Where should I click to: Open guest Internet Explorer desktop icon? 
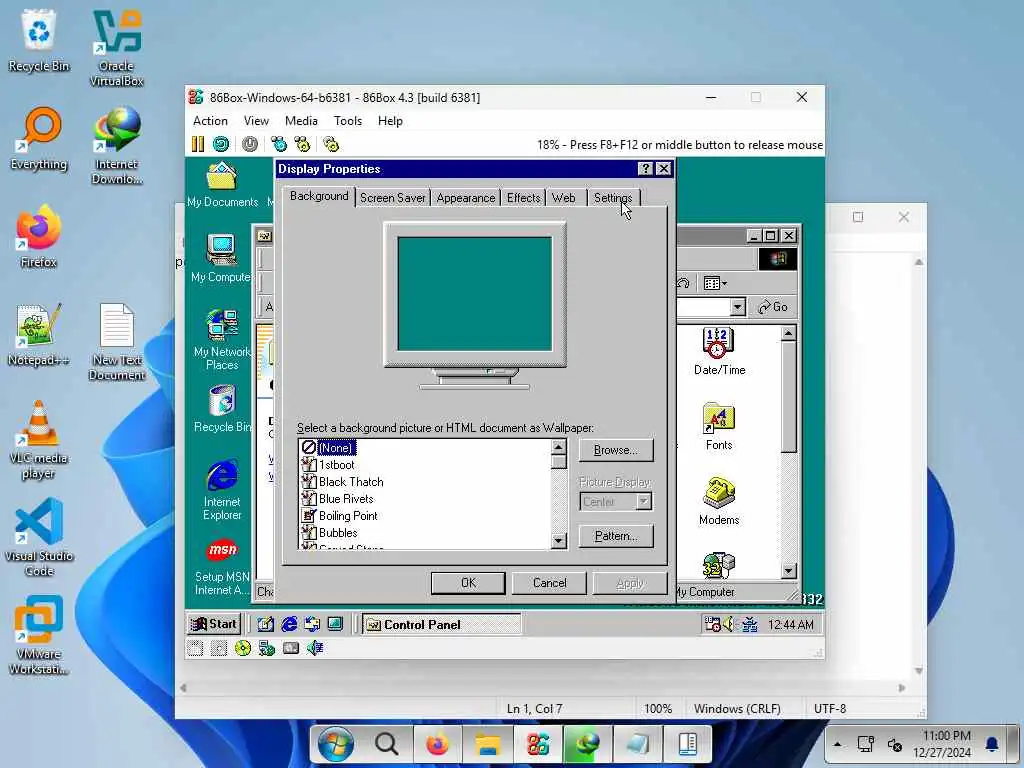222,490
